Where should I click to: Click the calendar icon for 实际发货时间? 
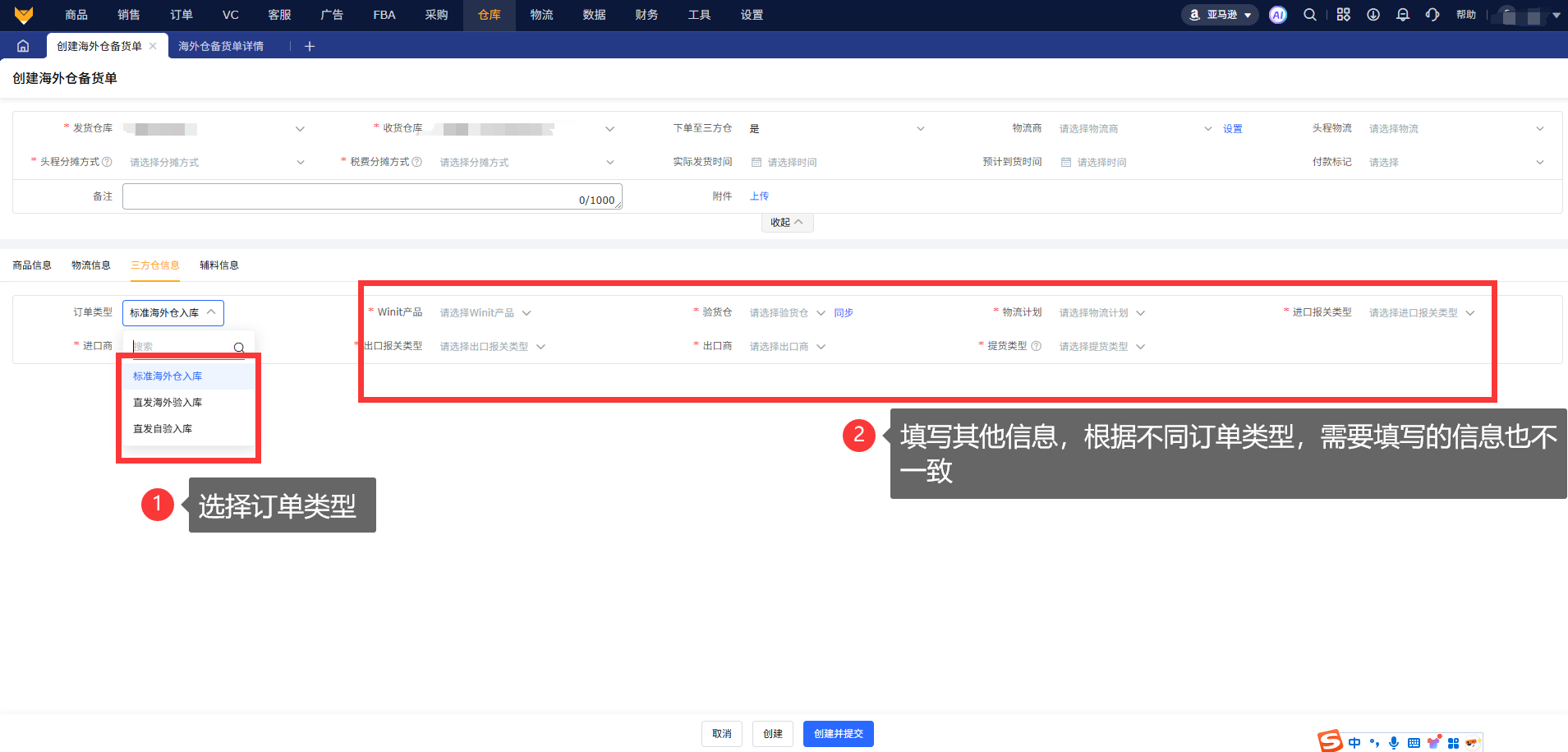(756, 162)
